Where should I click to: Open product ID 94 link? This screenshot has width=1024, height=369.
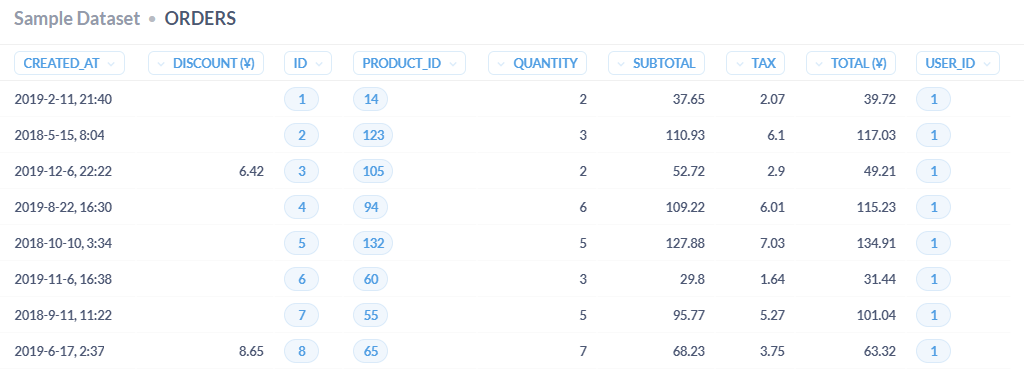click(x=370, y=207)
